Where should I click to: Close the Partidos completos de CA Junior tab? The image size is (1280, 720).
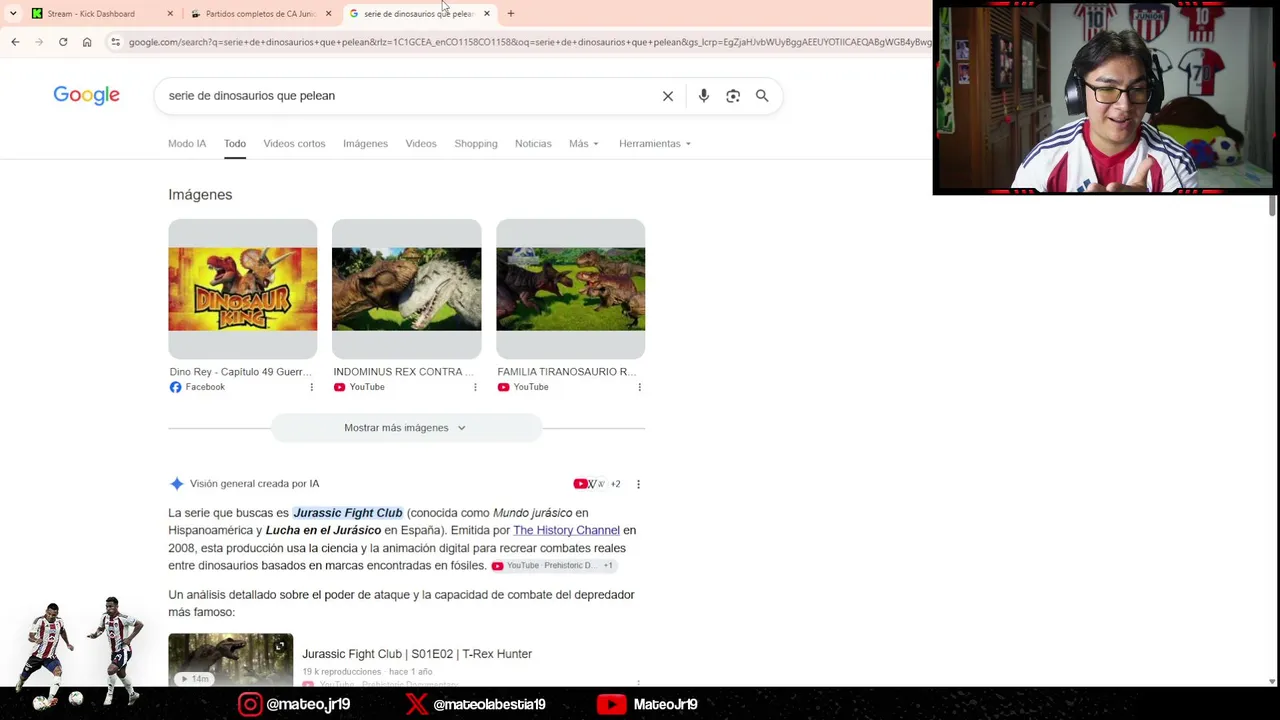pos(328,14)
